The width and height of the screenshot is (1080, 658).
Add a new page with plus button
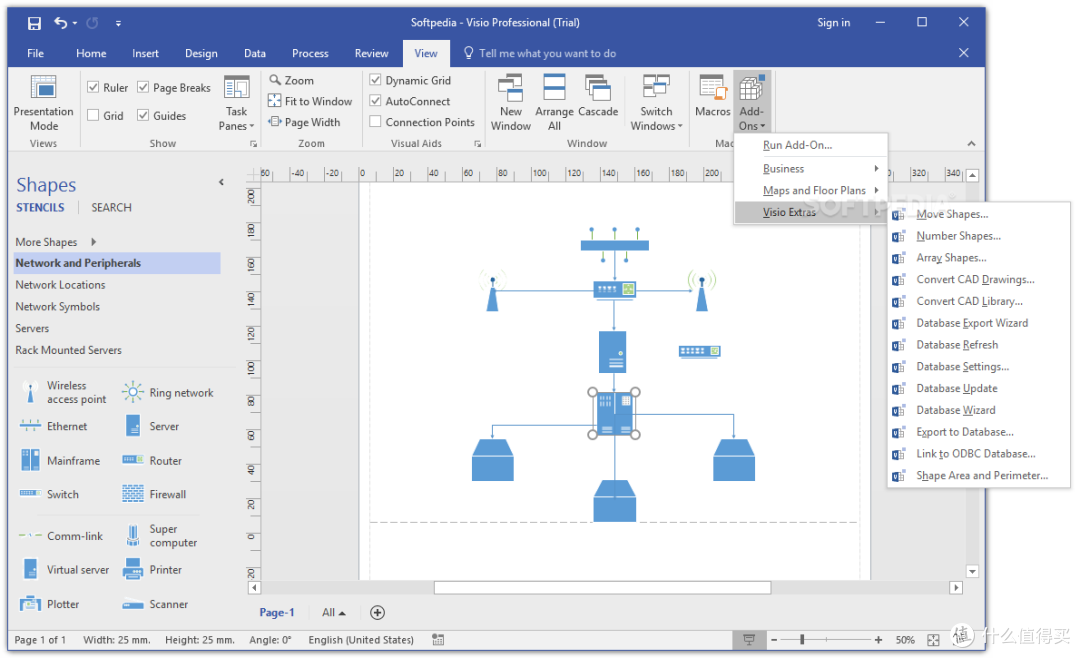pos(377,613)
